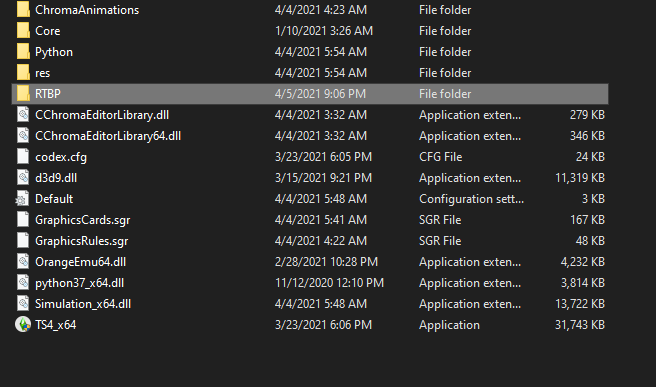Select the CChromaEditorLibrary64.dll file name
The image size is (656, 387).
click(x=108, y=136)
